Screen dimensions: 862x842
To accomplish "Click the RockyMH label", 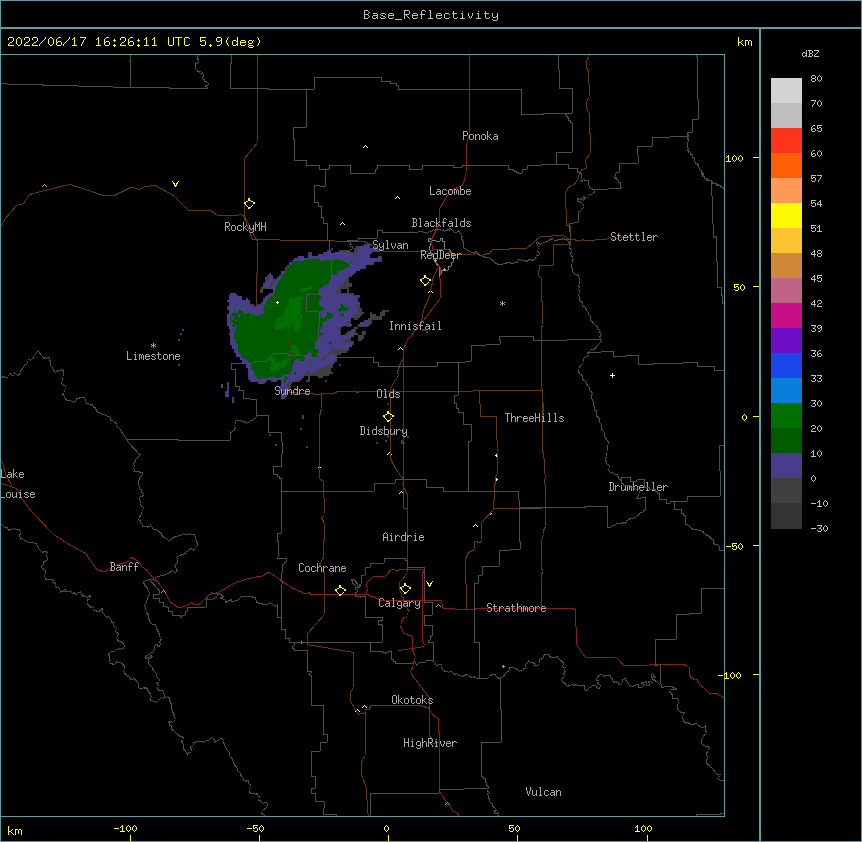I will tap(245, 227).
